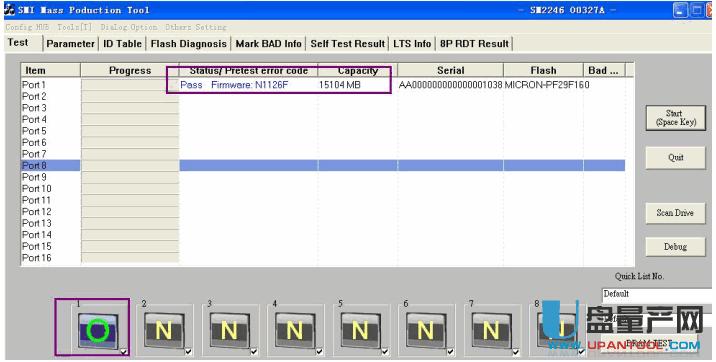Image resolution: width=716 pixels, height=362 pixels.
Task: Open the Flash Diagnosis tab
Action: (x=189, y=44)
